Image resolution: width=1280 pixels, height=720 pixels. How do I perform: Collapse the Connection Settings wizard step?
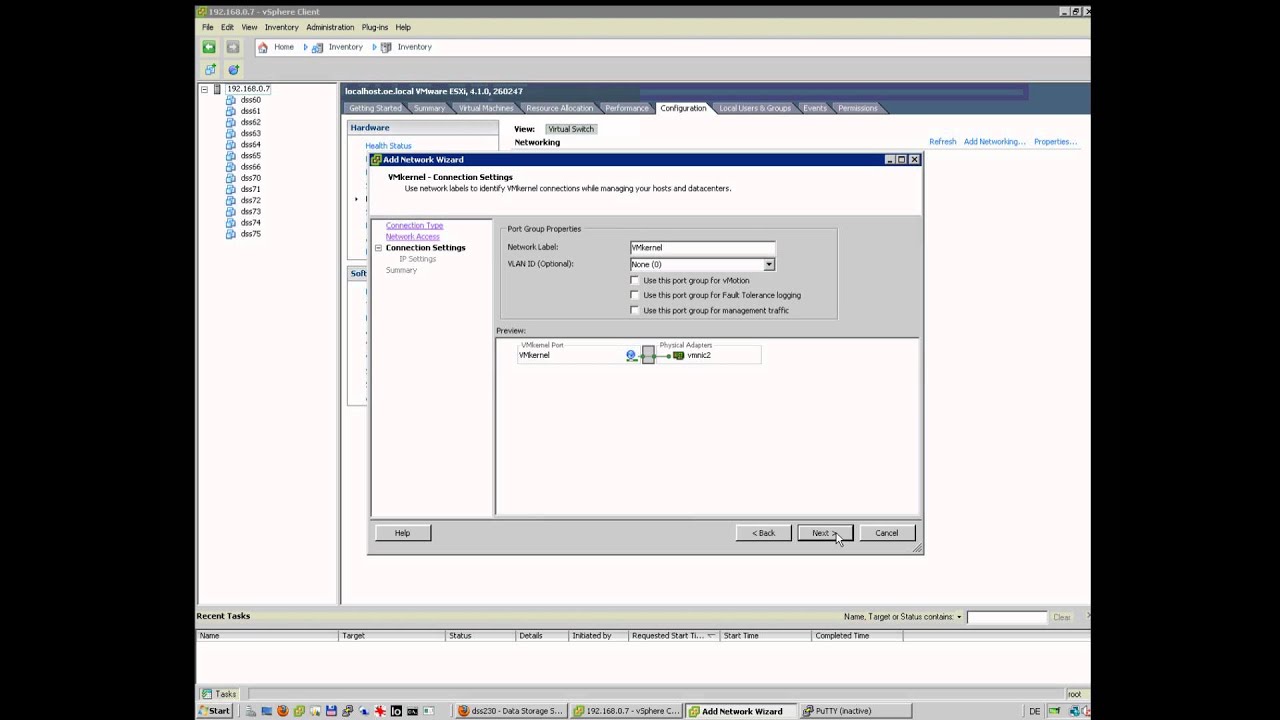point(378,248)
